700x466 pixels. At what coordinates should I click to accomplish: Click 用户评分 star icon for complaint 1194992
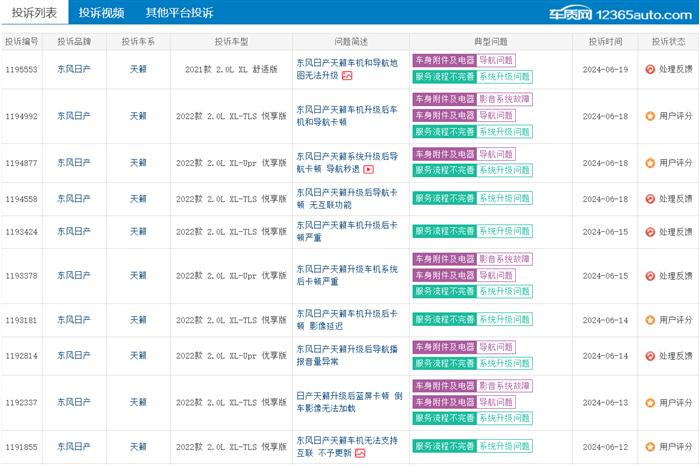[x=650, y=117]
